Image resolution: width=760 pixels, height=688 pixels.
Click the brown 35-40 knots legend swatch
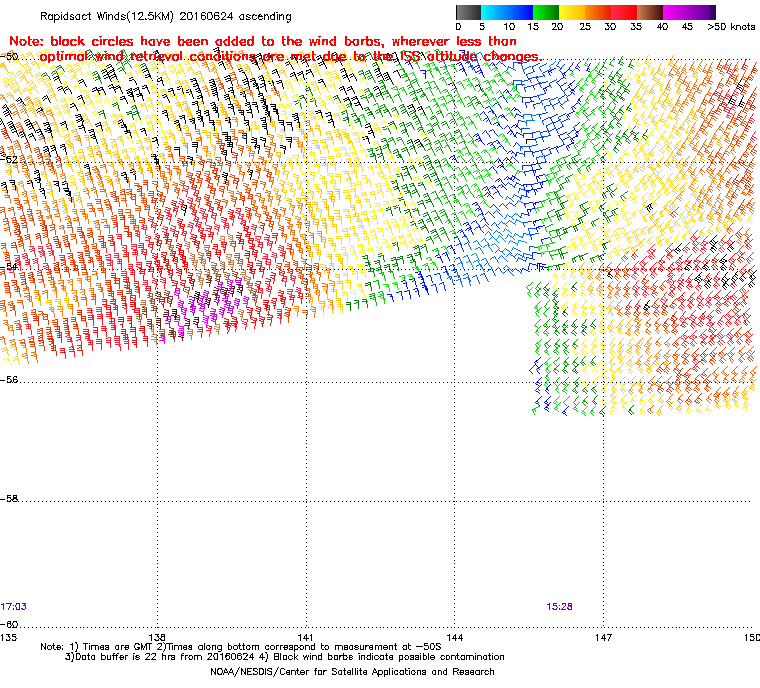650,12
